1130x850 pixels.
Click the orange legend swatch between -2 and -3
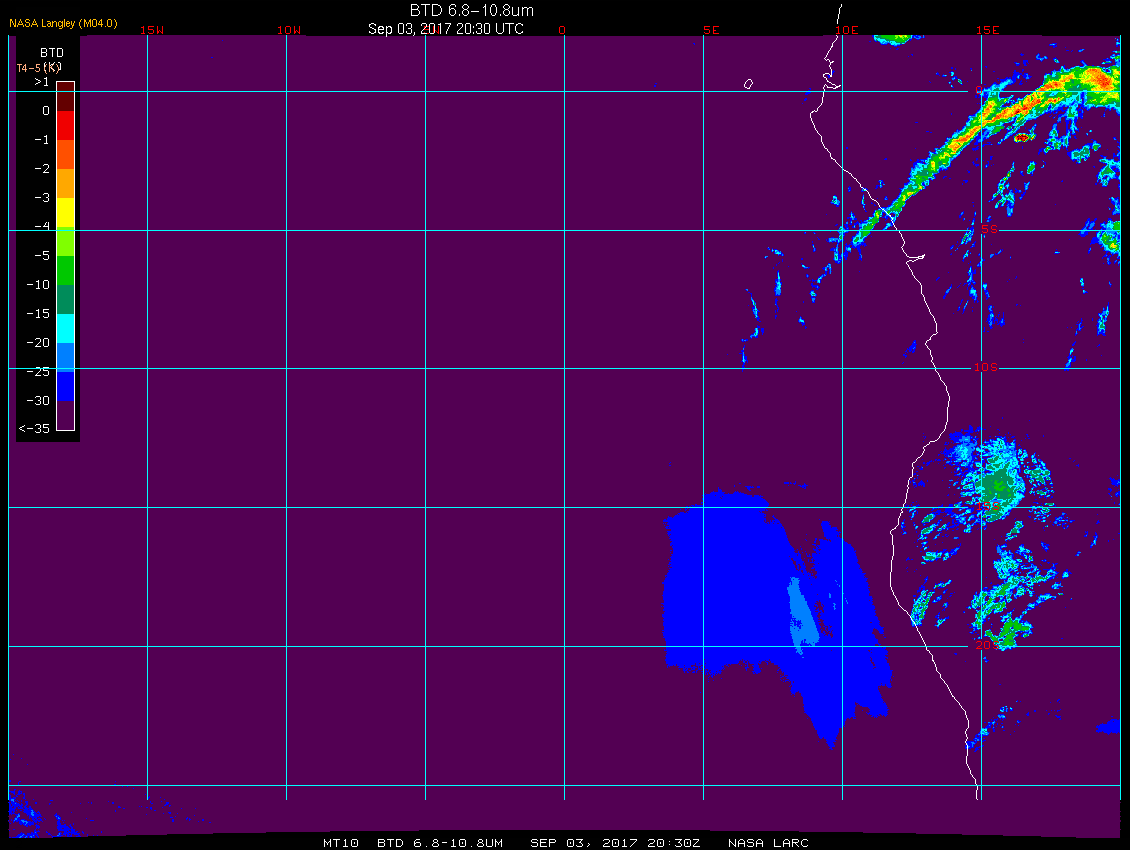[66, 183]
